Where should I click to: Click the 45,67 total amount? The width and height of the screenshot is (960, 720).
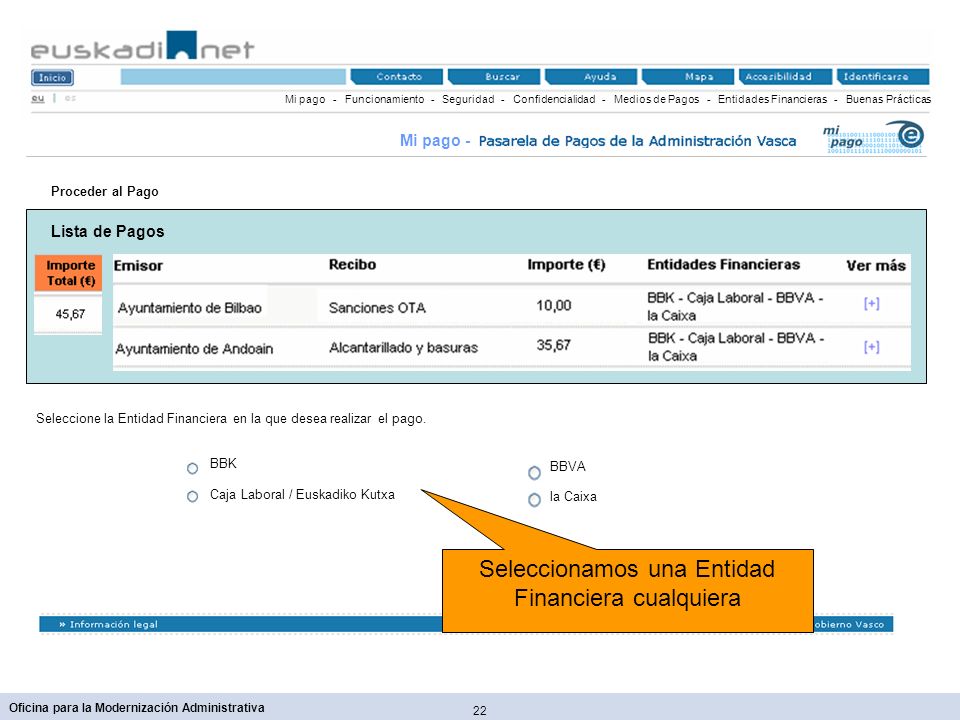click(x=70, y=314)
